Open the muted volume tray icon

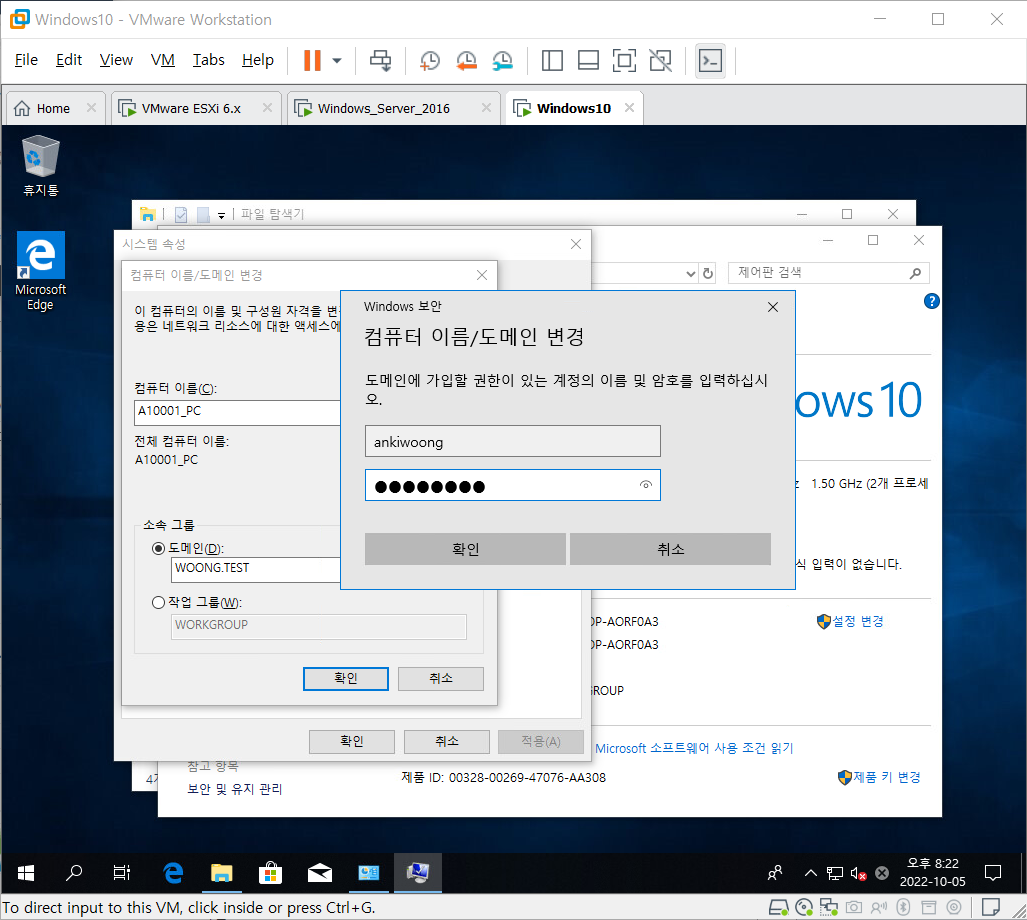(x=858, y=873)
